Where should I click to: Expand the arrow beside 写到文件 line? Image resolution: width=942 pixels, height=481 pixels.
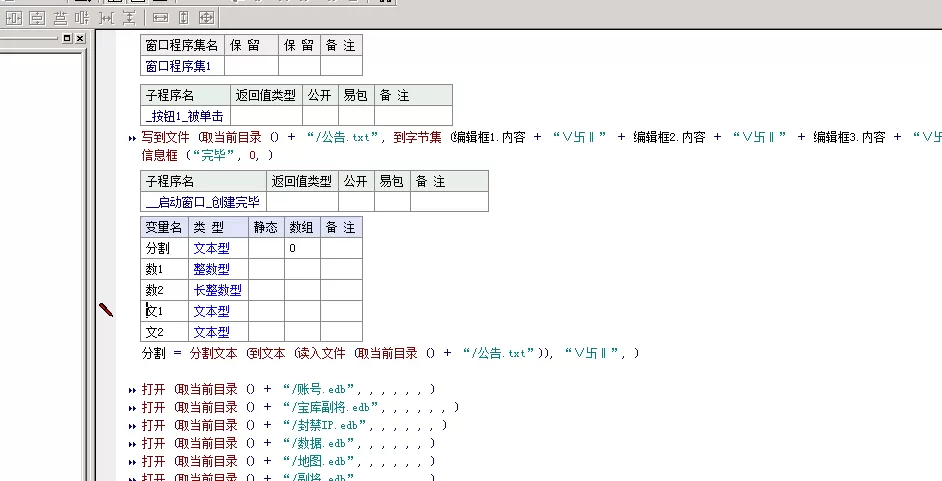click(x=132, y=138)
